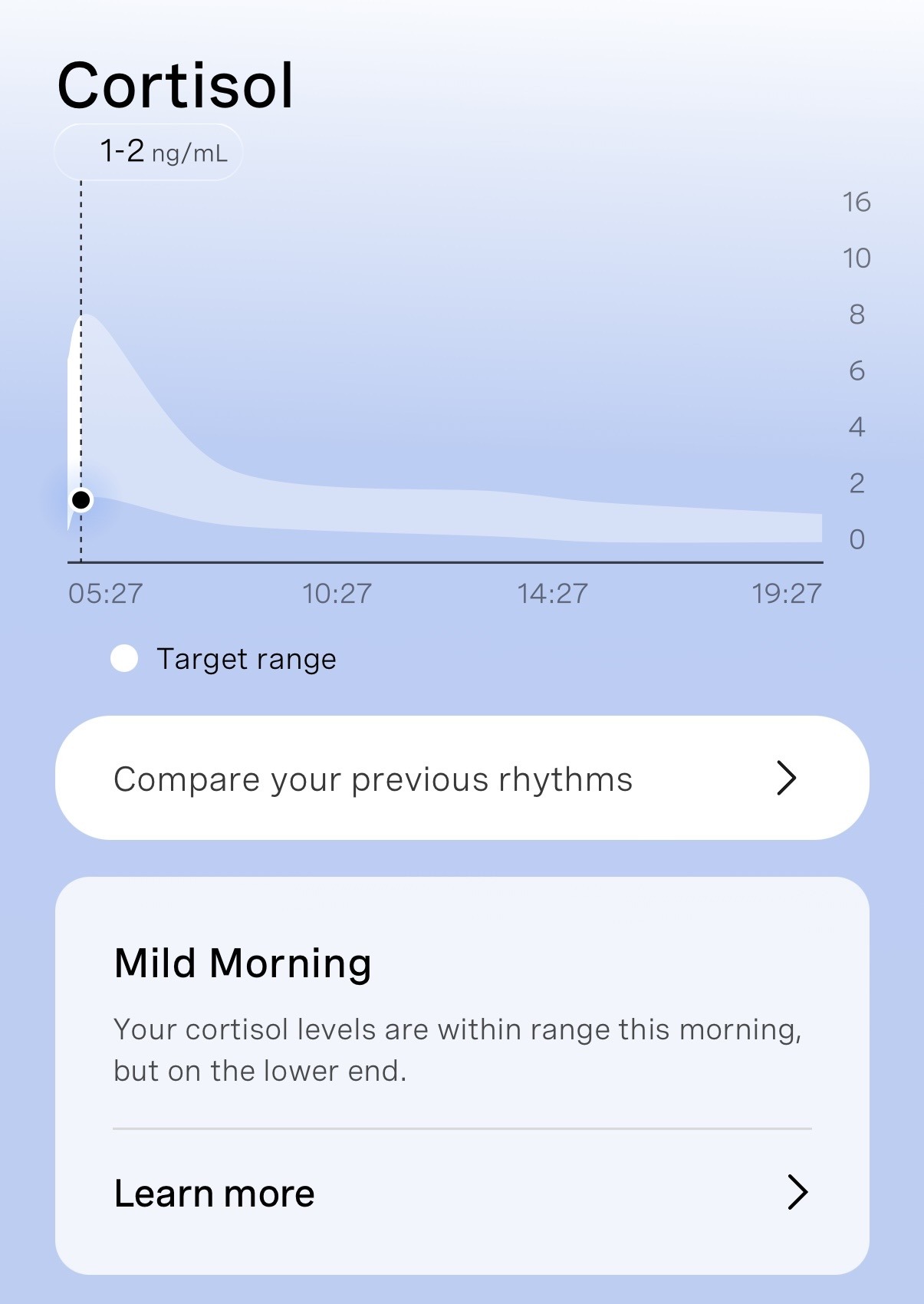The height and width of the screenshot is (1304, 924).
Task: Tap the cortisol levels description text
Action: [x=458, y=1050]
